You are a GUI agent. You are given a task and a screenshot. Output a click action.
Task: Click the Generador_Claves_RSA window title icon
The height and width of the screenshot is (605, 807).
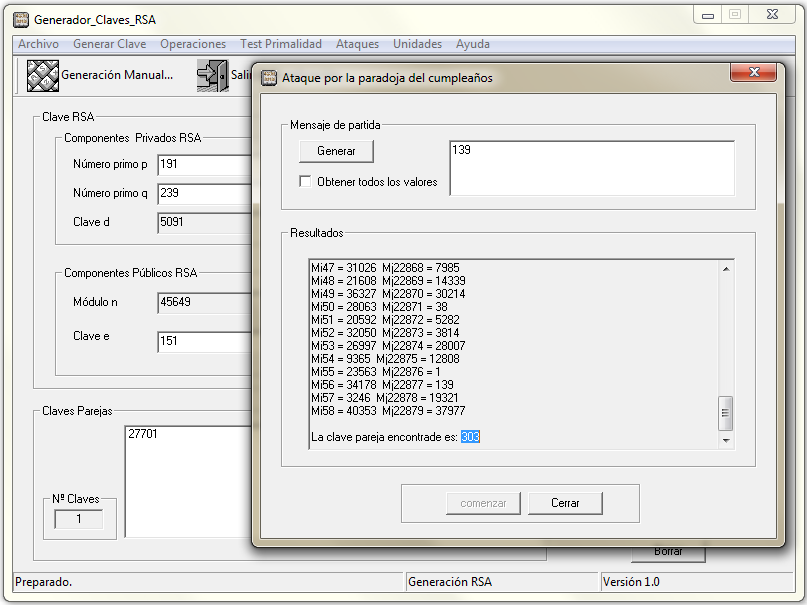(x=20, y=19)
